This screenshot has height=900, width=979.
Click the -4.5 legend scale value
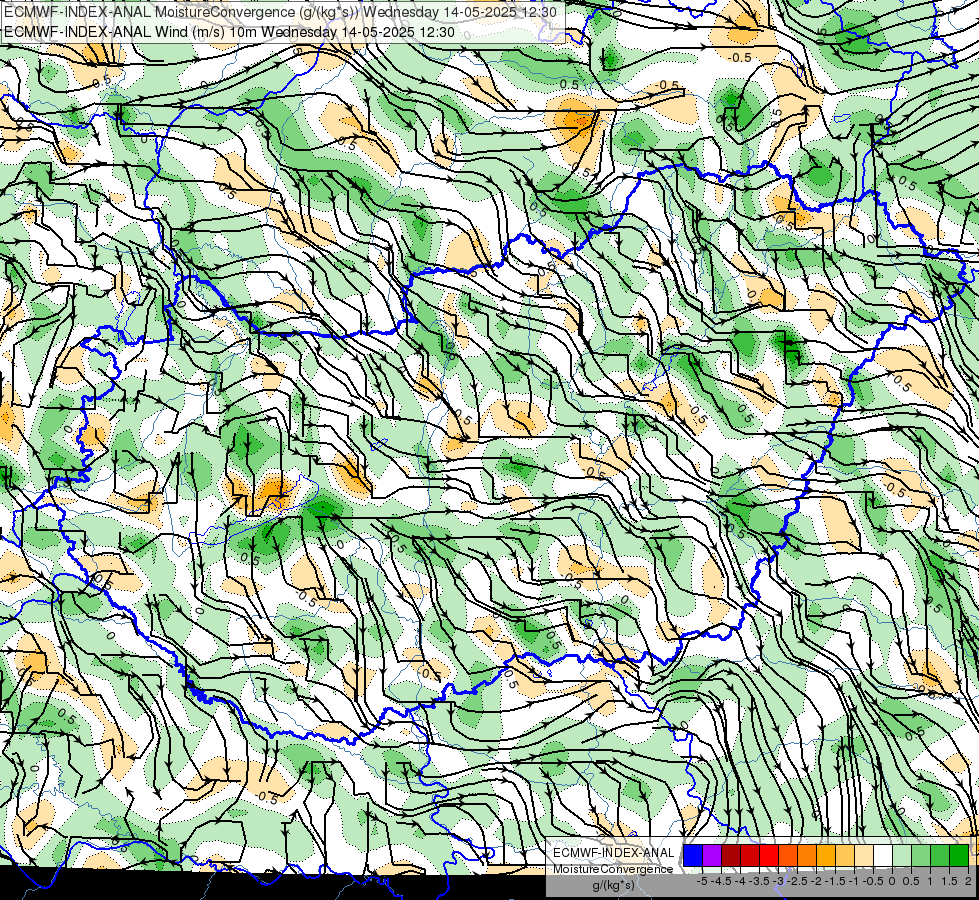721,881
